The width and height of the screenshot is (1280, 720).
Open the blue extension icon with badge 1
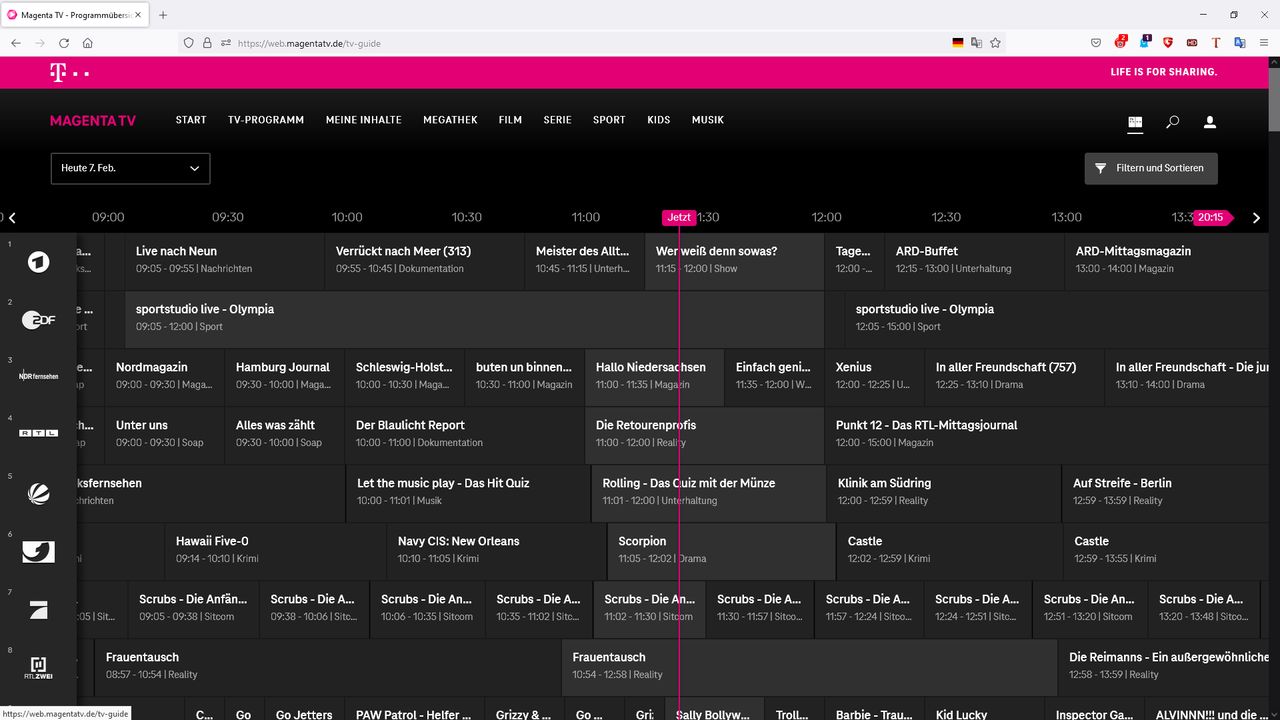(1145, 42)
